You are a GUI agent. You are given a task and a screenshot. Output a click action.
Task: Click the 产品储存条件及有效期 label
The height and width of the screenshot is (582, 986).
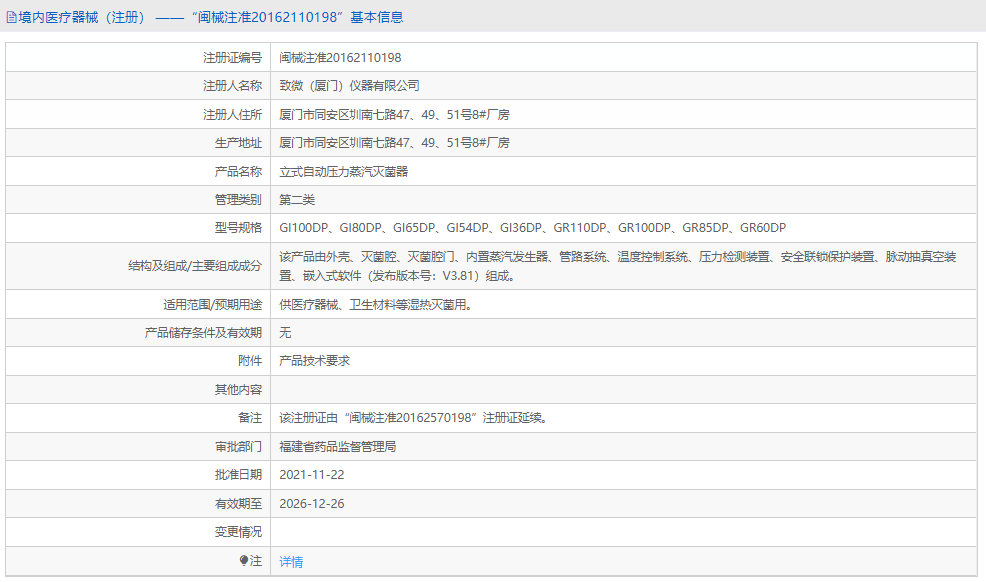pyautogui.click(x=203, y=333)
